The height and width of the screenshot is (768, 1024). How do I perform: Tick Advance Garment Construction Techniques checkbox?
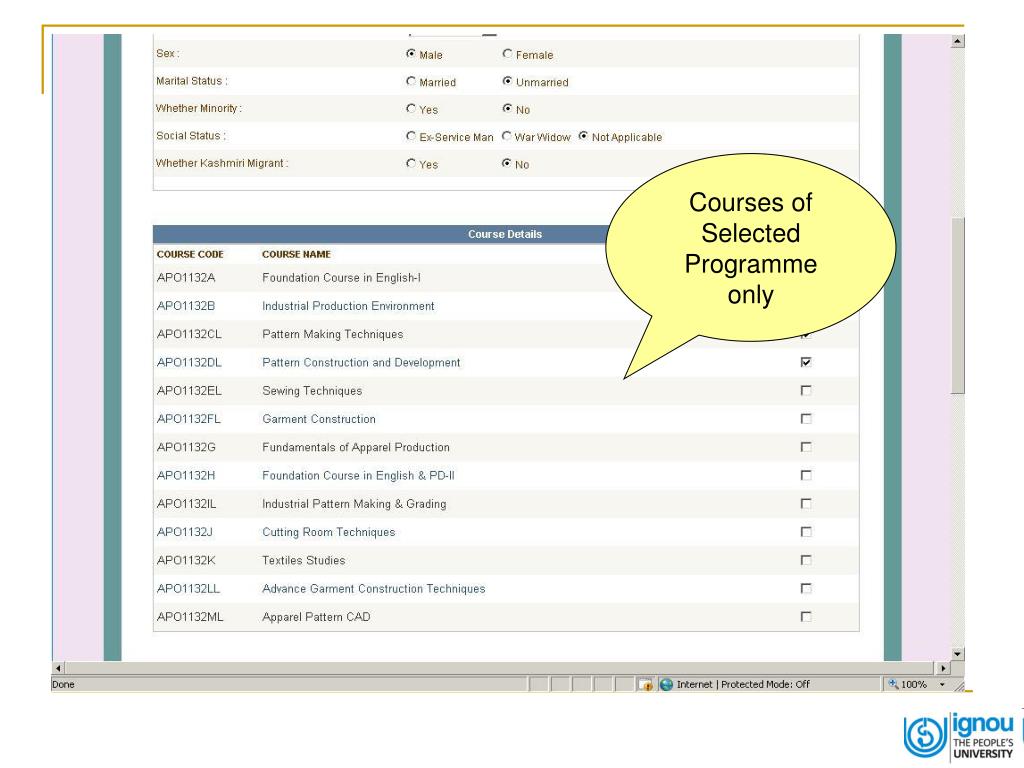pyautogui.click(x=806, y=588)
